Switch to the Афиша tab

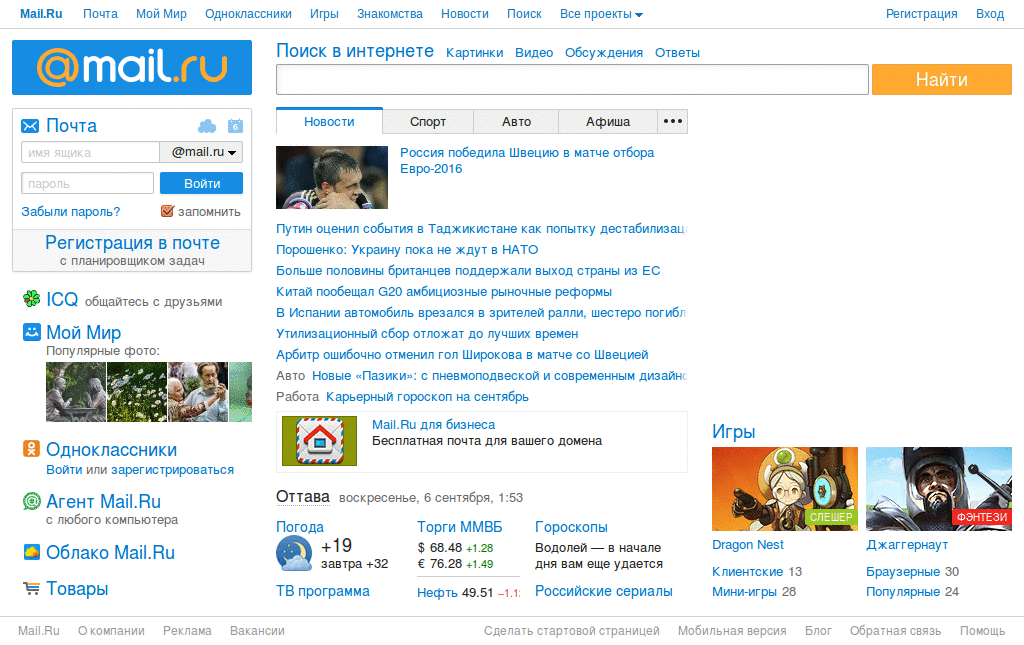tap(607, 121)
